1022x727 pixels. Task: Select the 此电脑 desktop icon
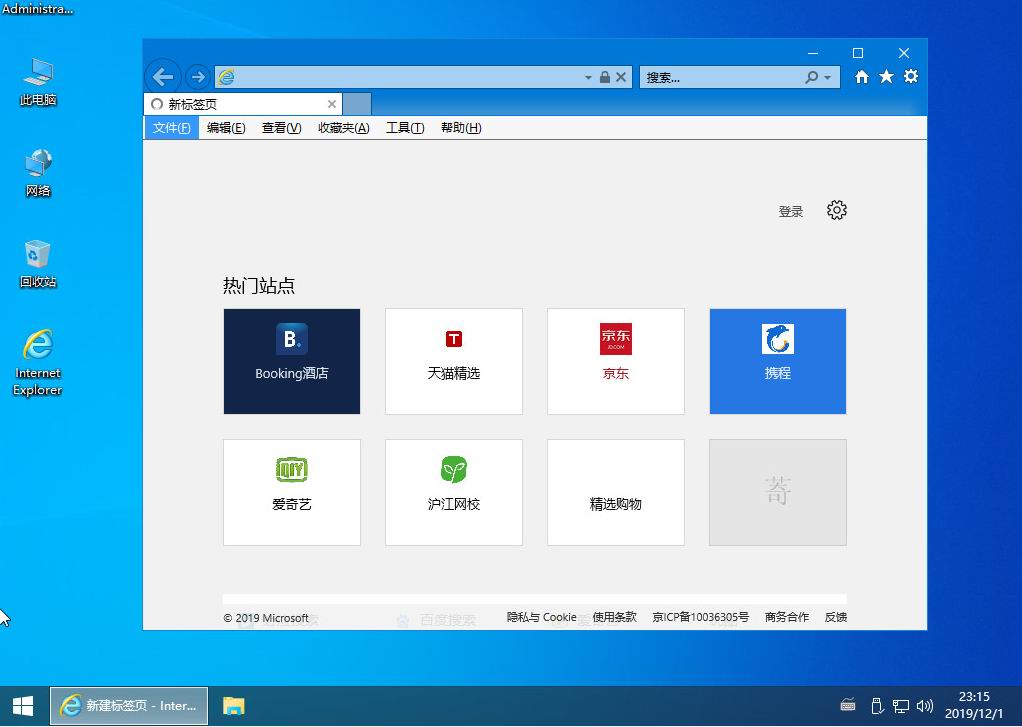pyautogui.click(x=38, y=82)
